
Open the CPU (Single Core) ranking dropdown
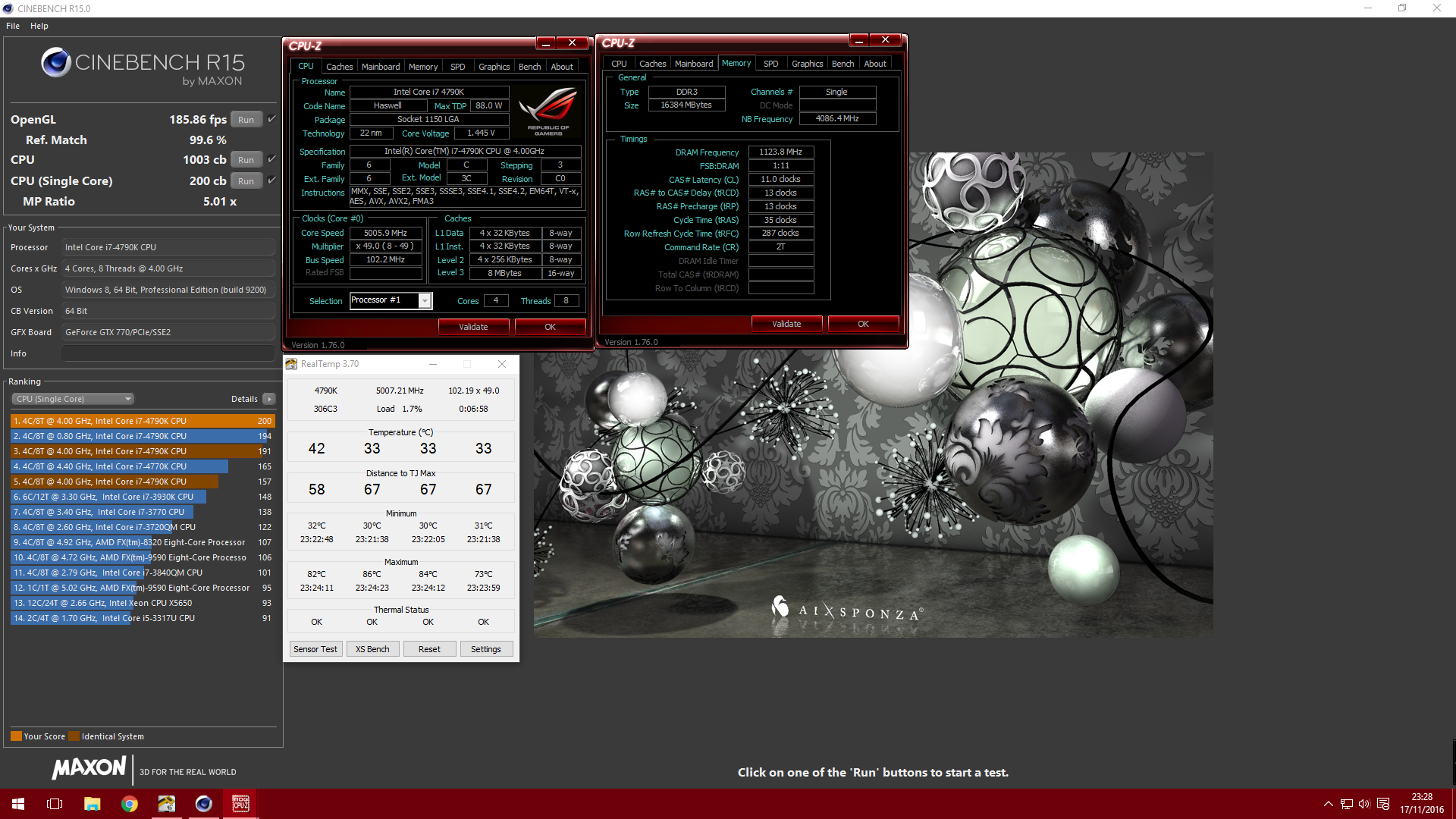73,399
